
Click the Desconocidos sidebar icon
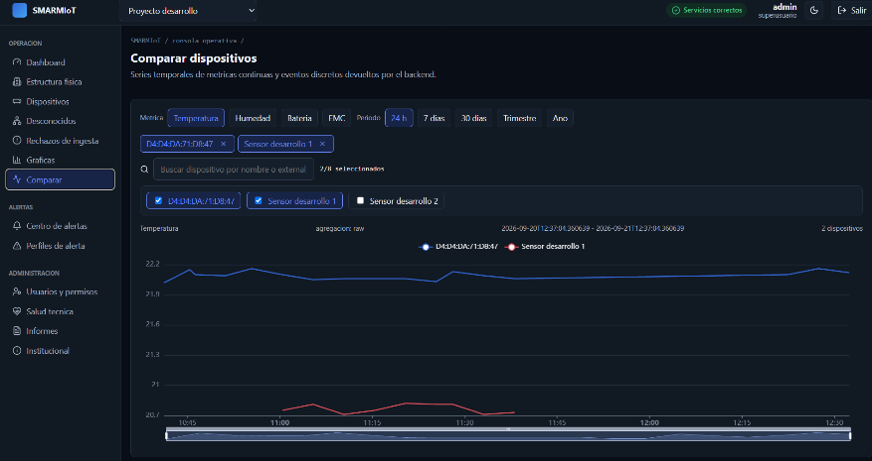[x=17, y=121]
